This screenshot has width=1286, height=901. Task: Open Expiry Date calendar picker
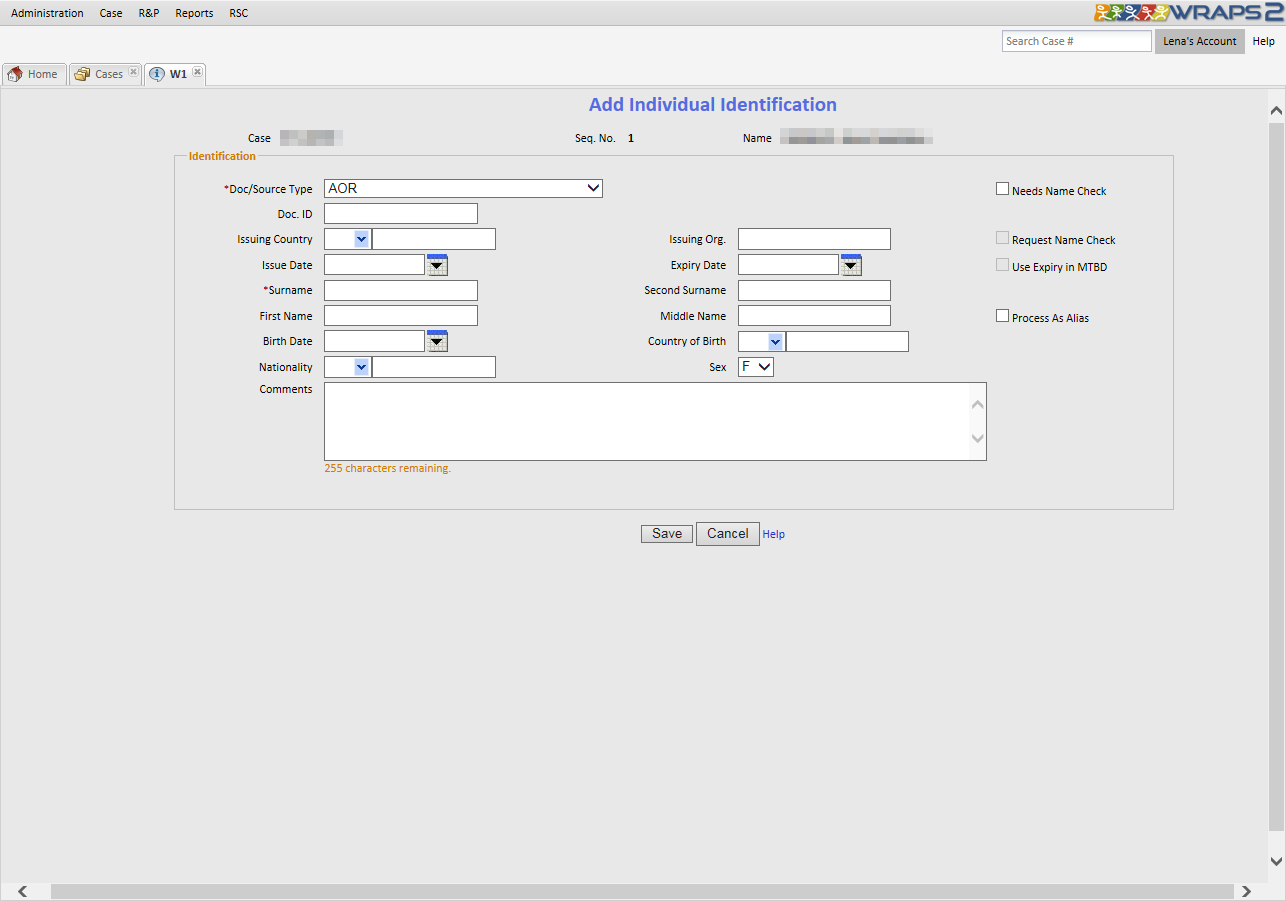[851, 265]
